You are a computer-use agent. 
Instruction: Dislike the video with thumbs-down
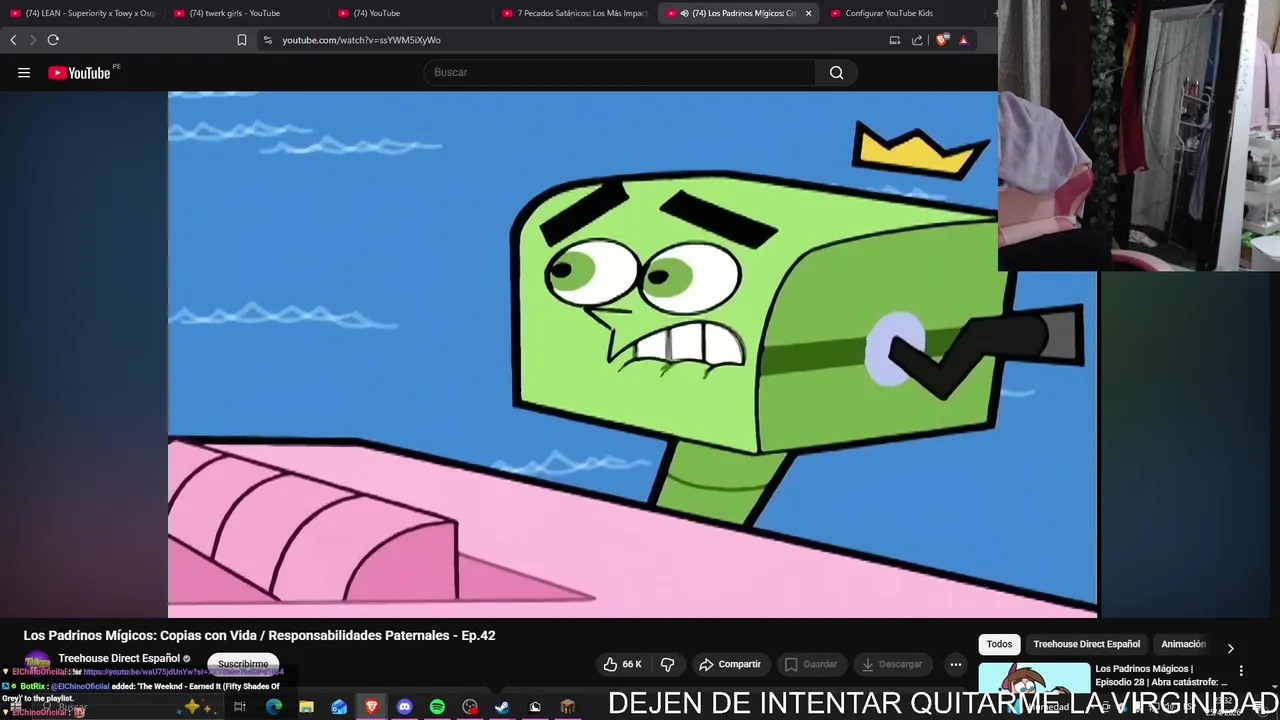(668, 664)
